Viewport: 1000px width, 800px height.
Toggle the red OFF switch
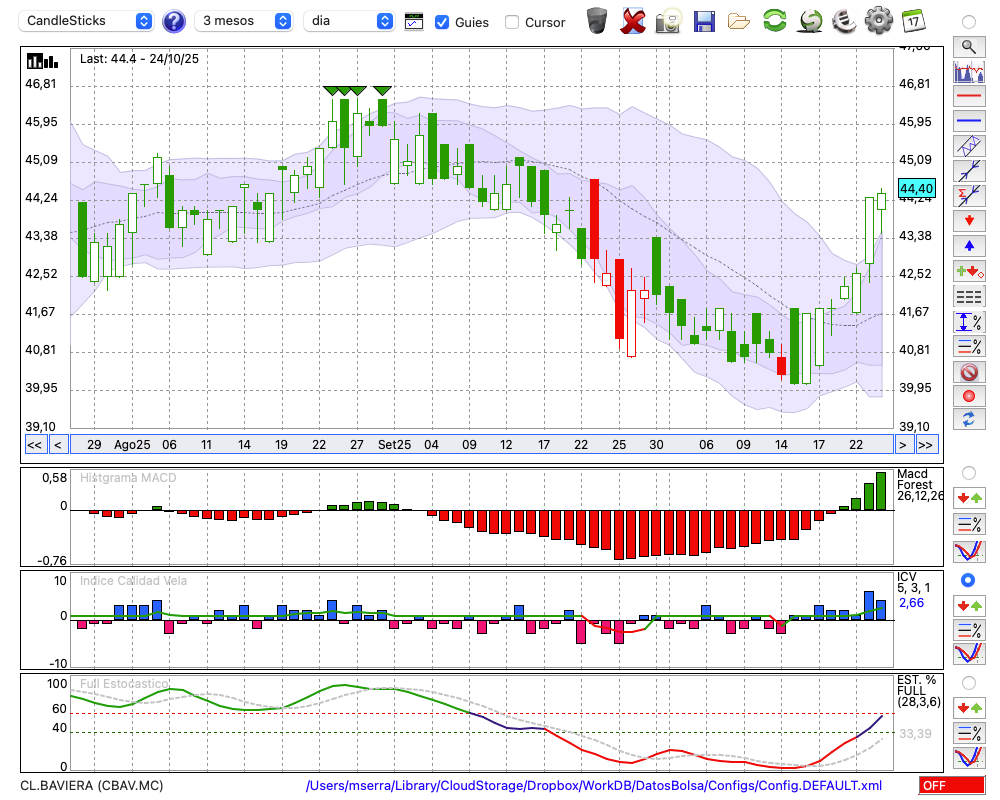(x=952, y=785)
